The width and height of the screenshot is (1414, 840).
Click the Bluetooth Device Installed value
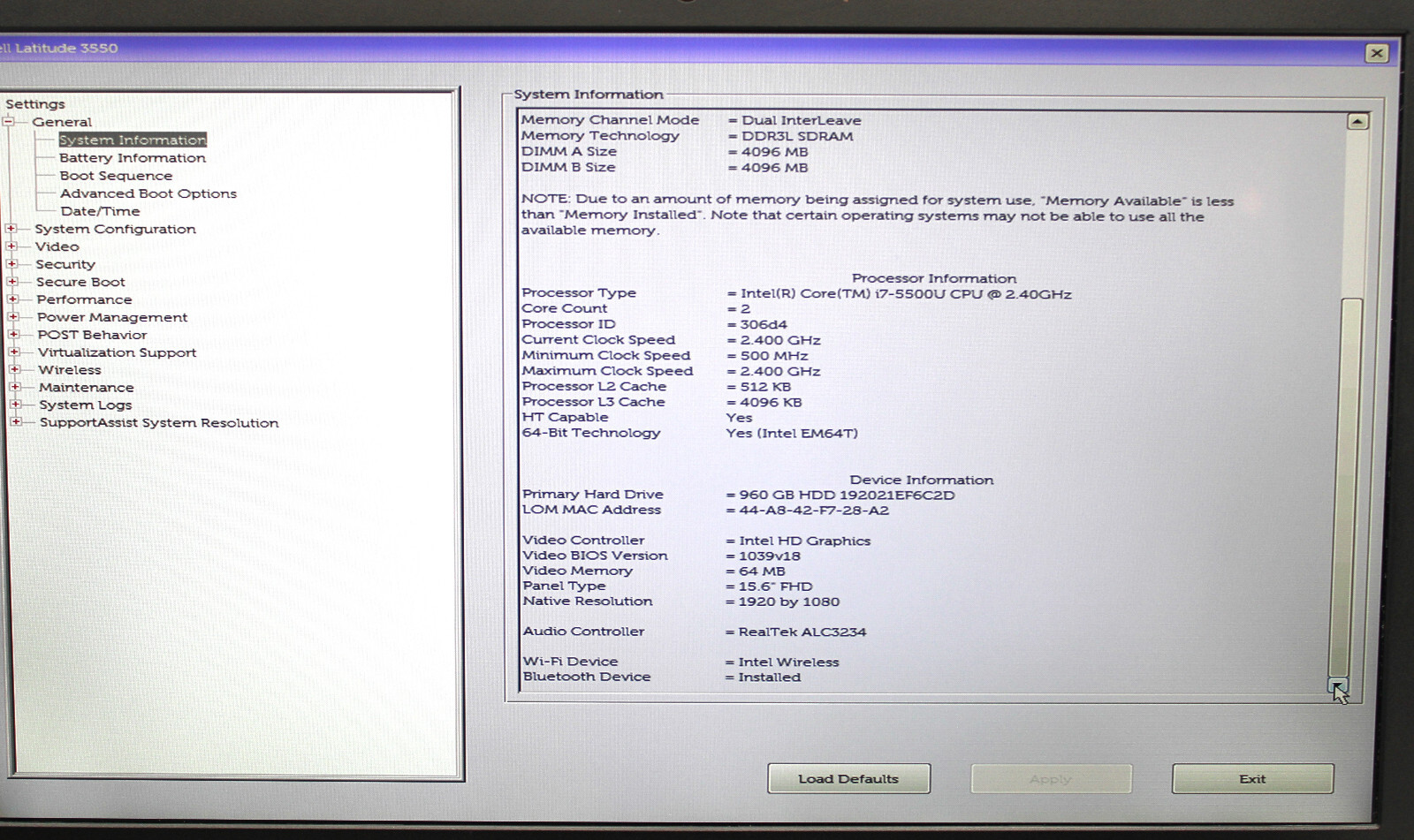pos(769,677)
